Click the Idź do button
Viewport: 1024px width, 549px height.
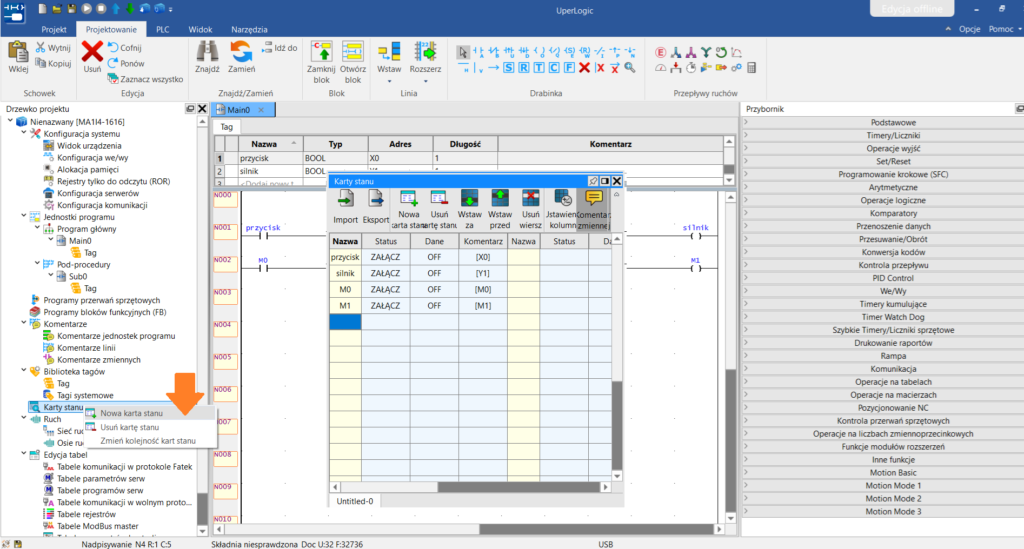click(280, 48)
